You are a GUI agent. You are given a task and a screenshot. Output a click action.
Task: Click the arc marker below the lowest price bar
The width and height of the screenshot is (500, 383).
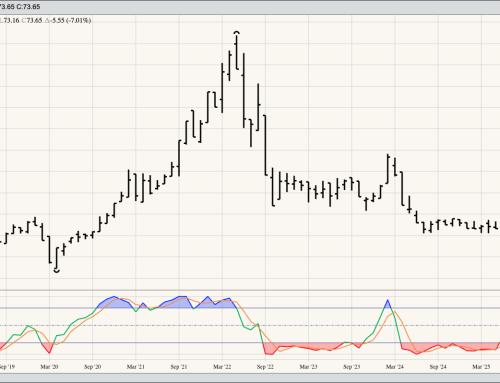pos(57,271)
